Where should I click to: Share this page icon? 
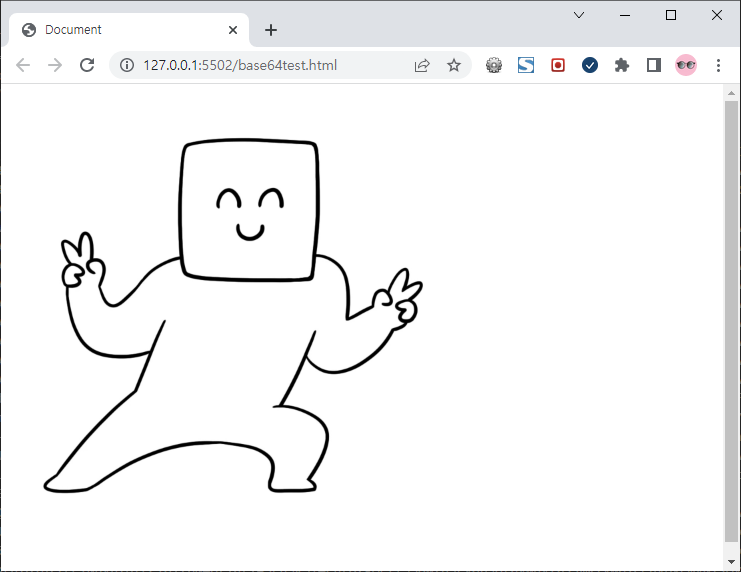pos(422,65)
